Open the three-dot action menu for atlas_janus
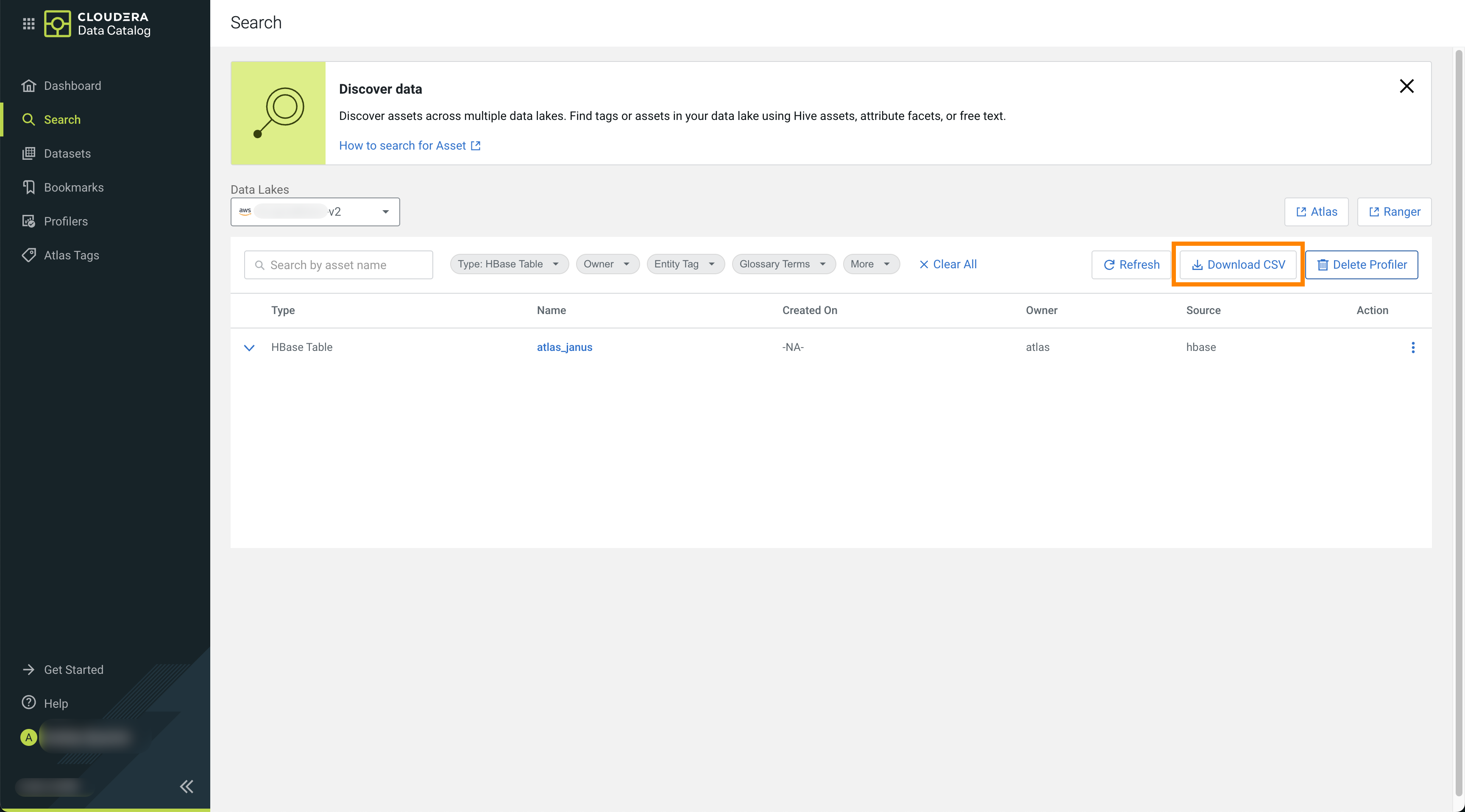This screenshot has height=812, width=1465. [x=1413, y=348]
